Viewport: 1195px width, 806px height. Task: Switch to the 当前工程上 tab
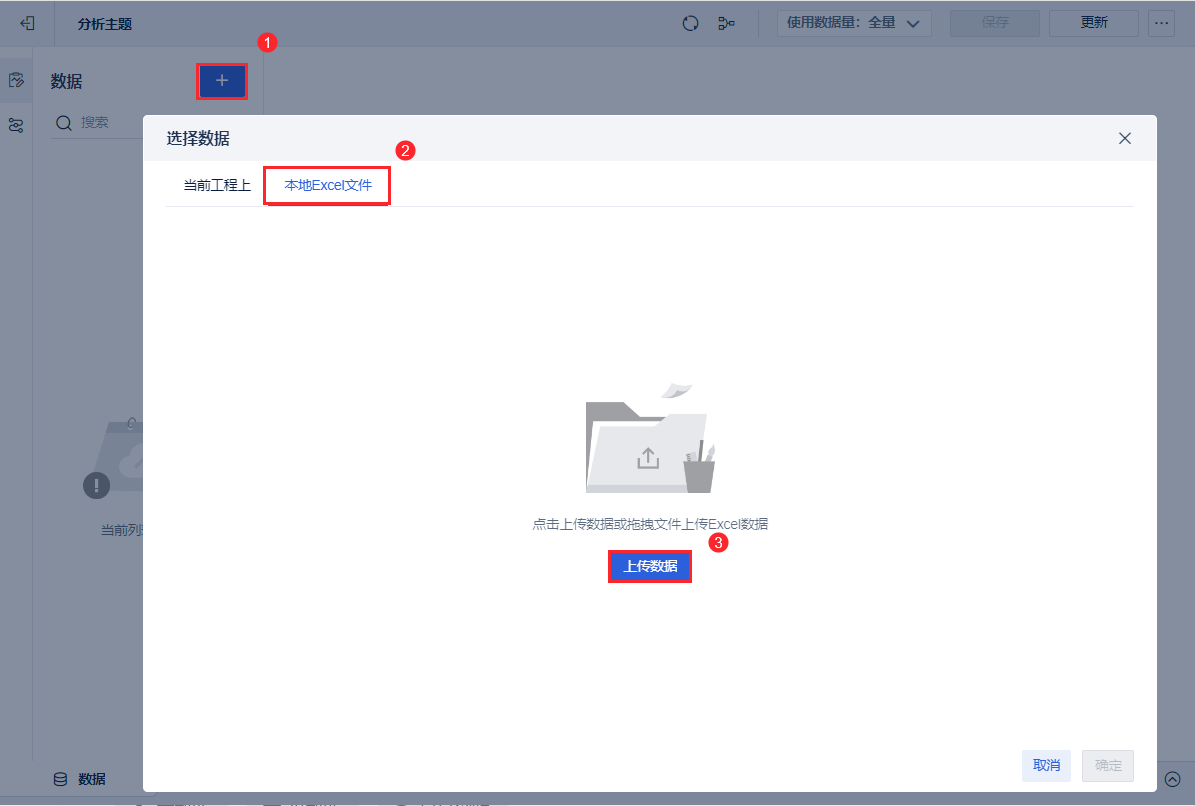(217, 185)
